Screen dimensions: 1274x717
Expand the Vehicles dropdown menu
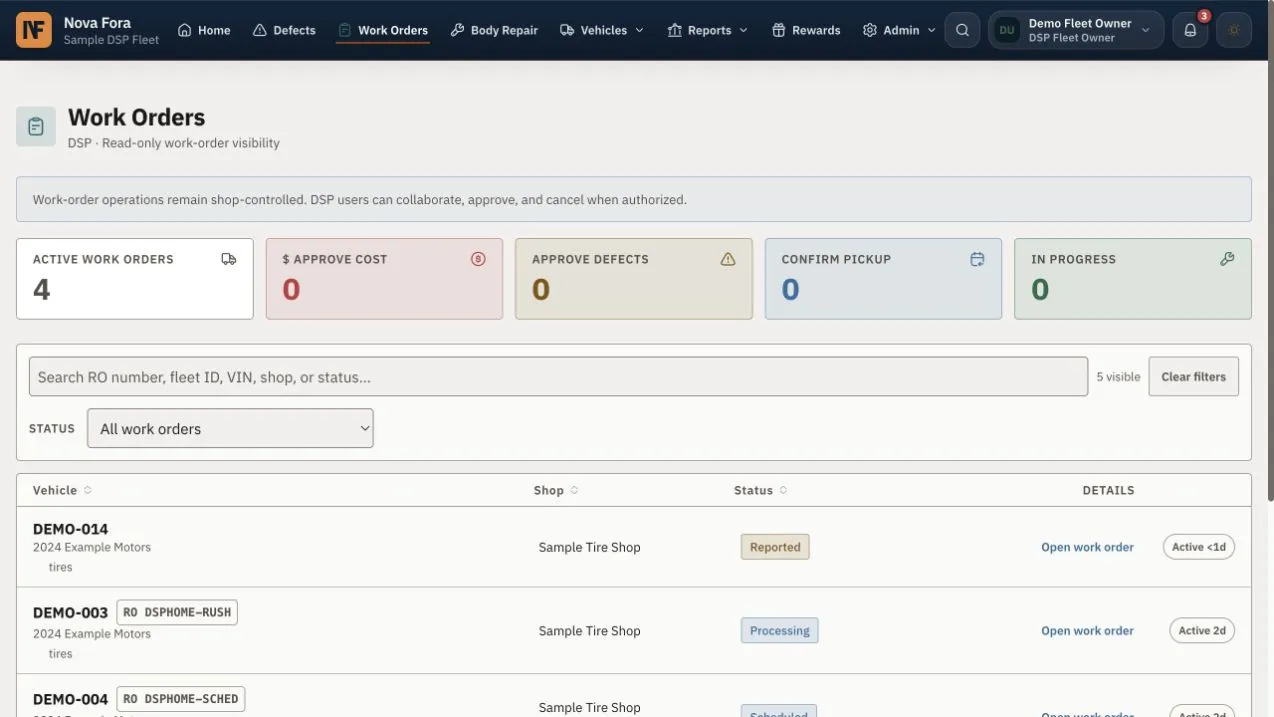pos(602,30)
